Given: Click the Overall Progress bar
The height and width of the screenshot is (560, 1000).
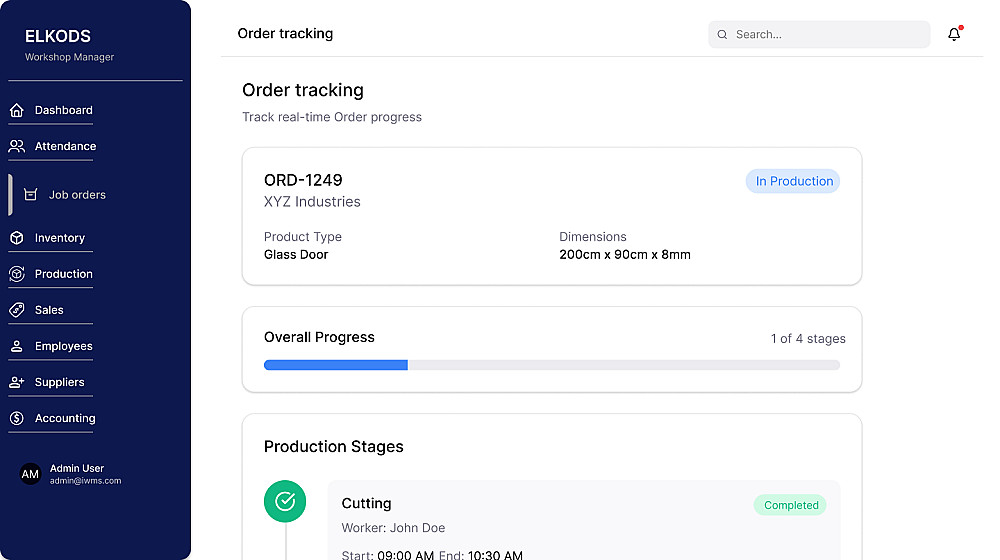Looking at the screenshot, I should click(x=551, y=365).
